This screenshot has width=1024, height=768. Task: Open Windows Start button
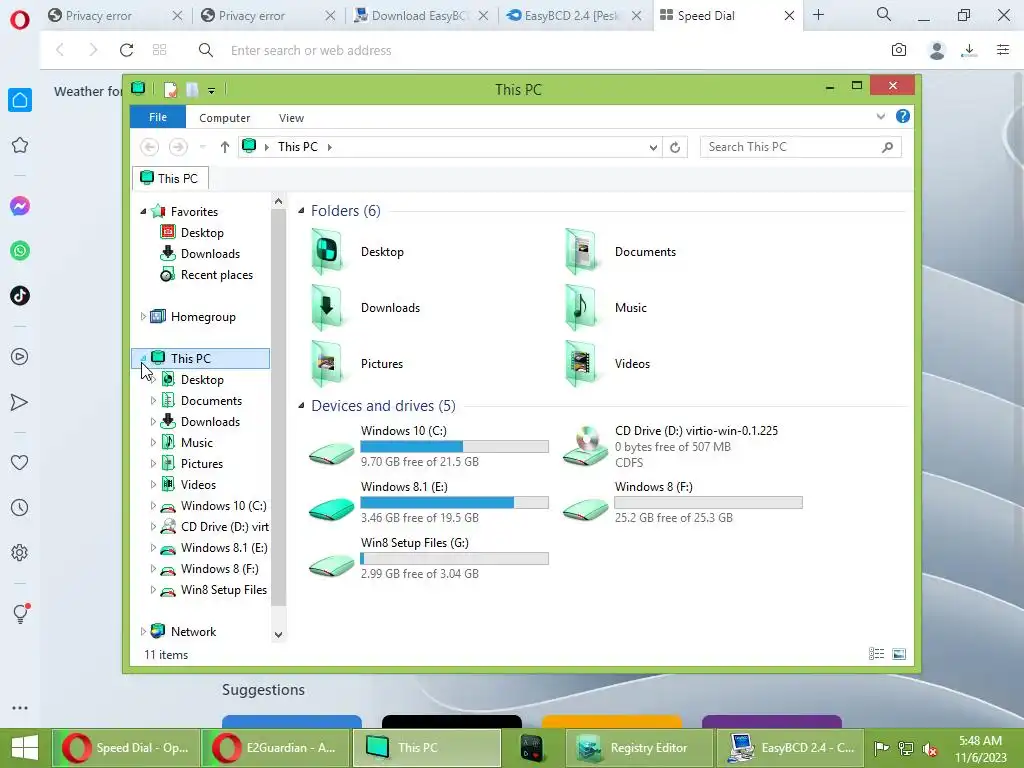[25, 748]
